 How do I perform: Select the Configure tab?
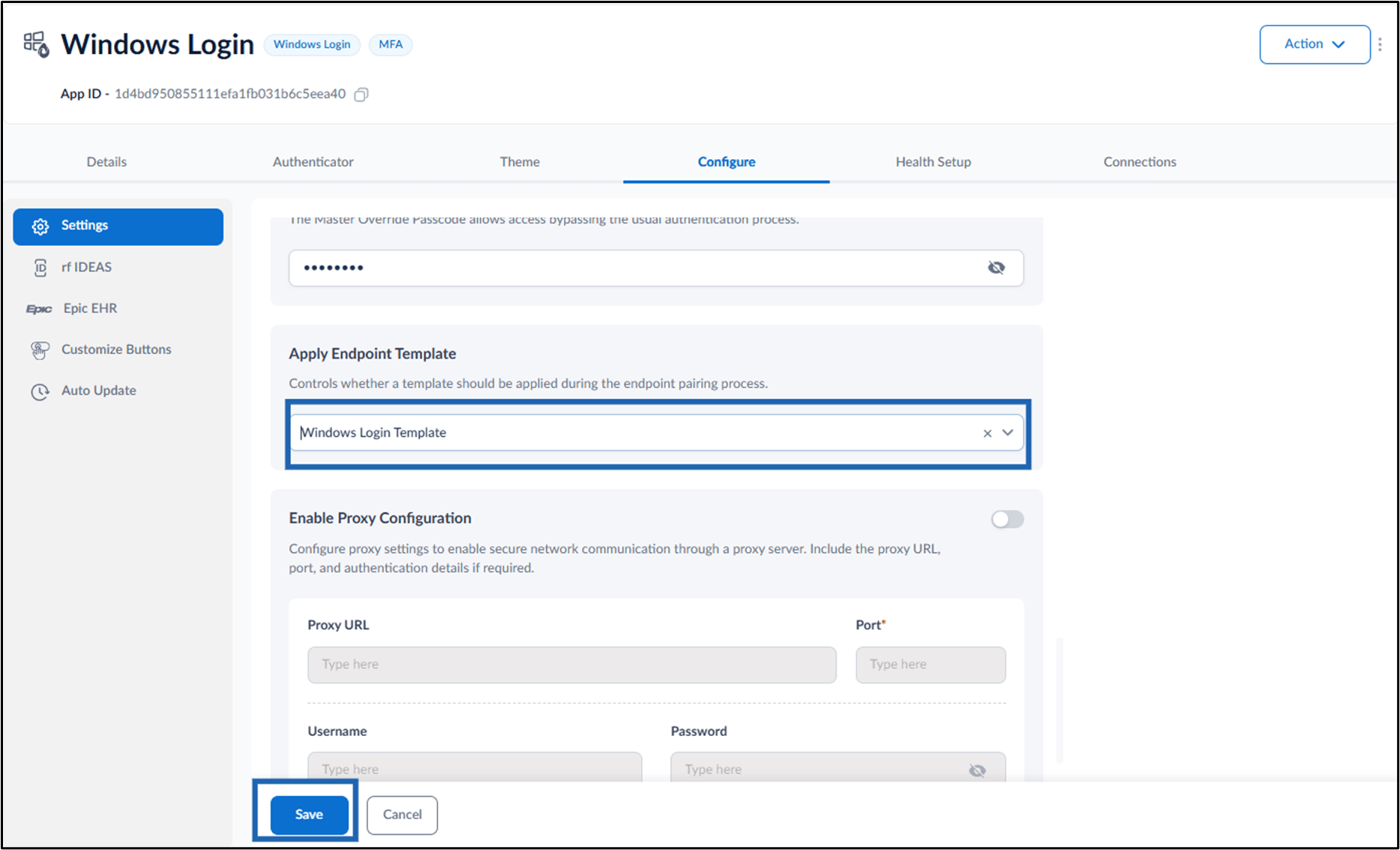[726, 162]
